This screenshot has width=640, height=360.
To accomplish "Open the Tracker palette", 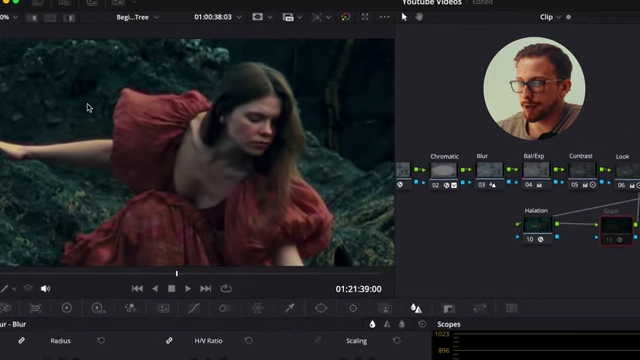I will click(353, 308).
